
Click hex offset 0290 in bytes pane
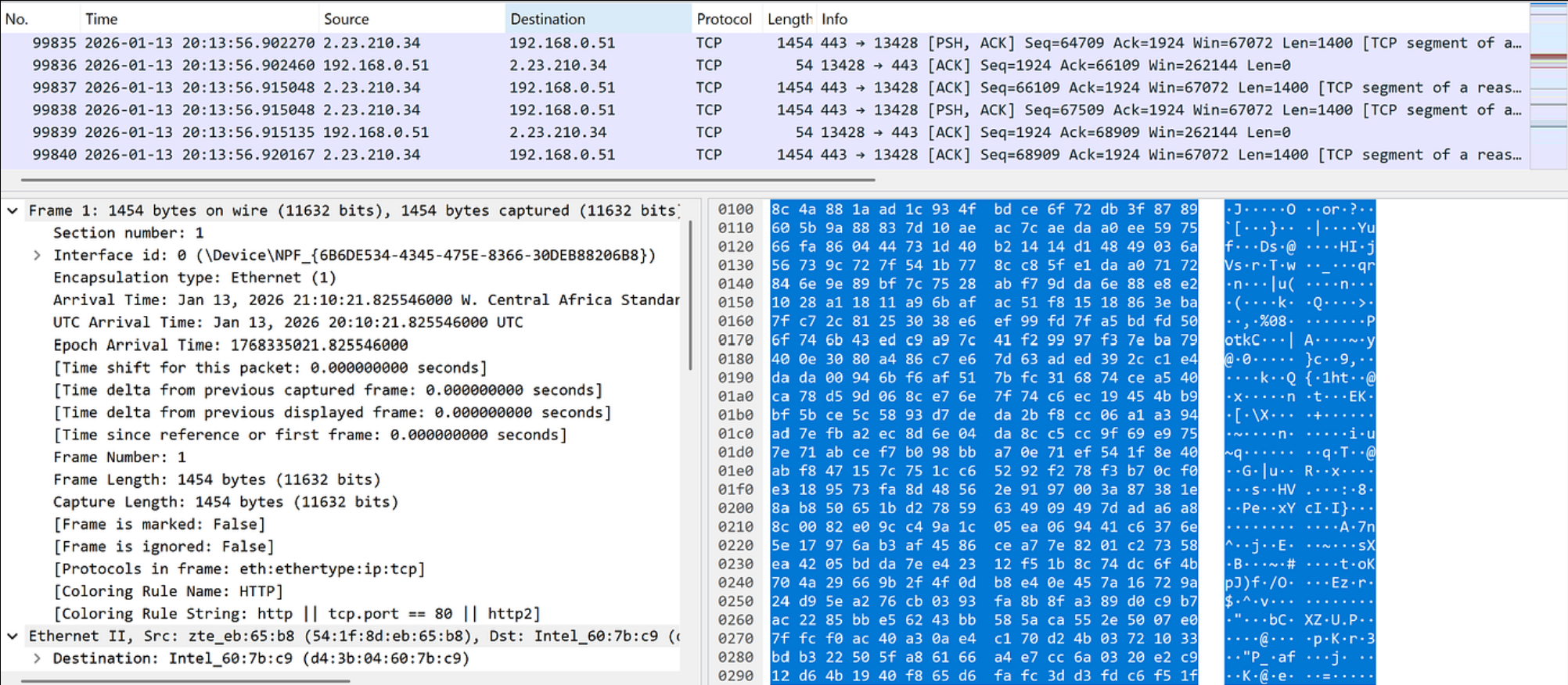point(735,676)
